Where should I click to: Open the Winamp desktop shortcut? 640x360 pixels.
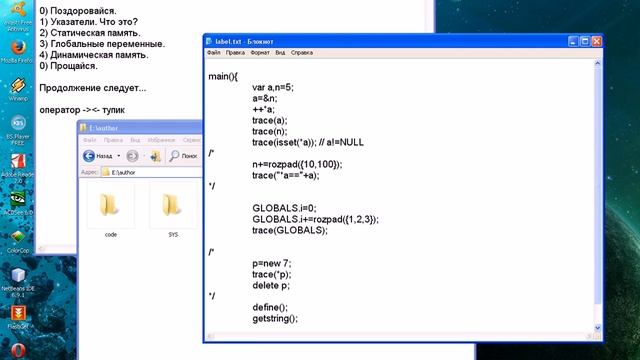click(18, 89)
